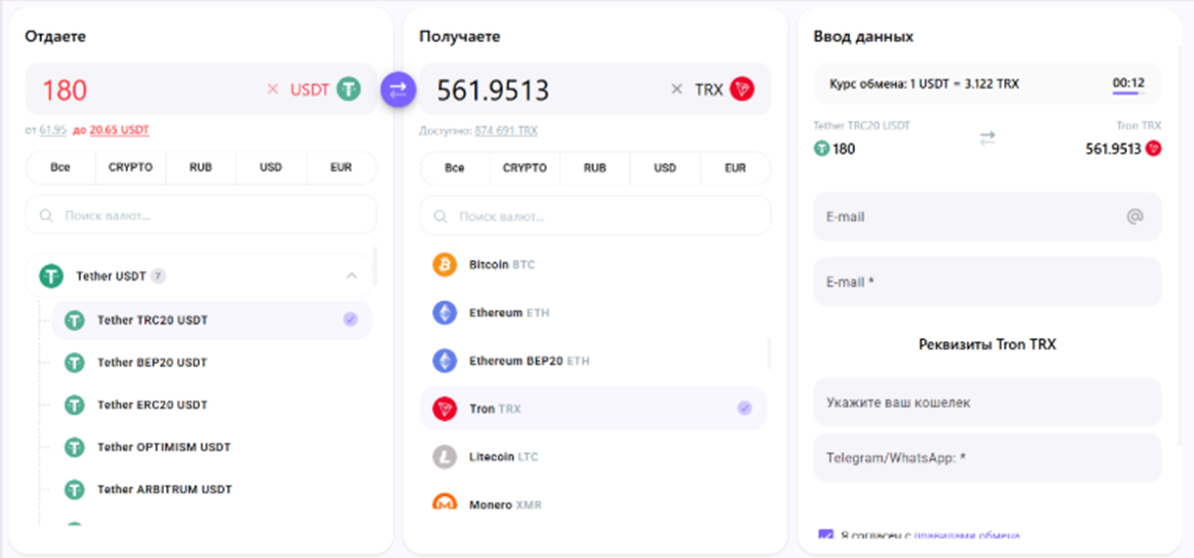Click the Укажите ваш кошелек wallet field
The height and width of the screenshot is (558, 1194).
coord(988,402)
